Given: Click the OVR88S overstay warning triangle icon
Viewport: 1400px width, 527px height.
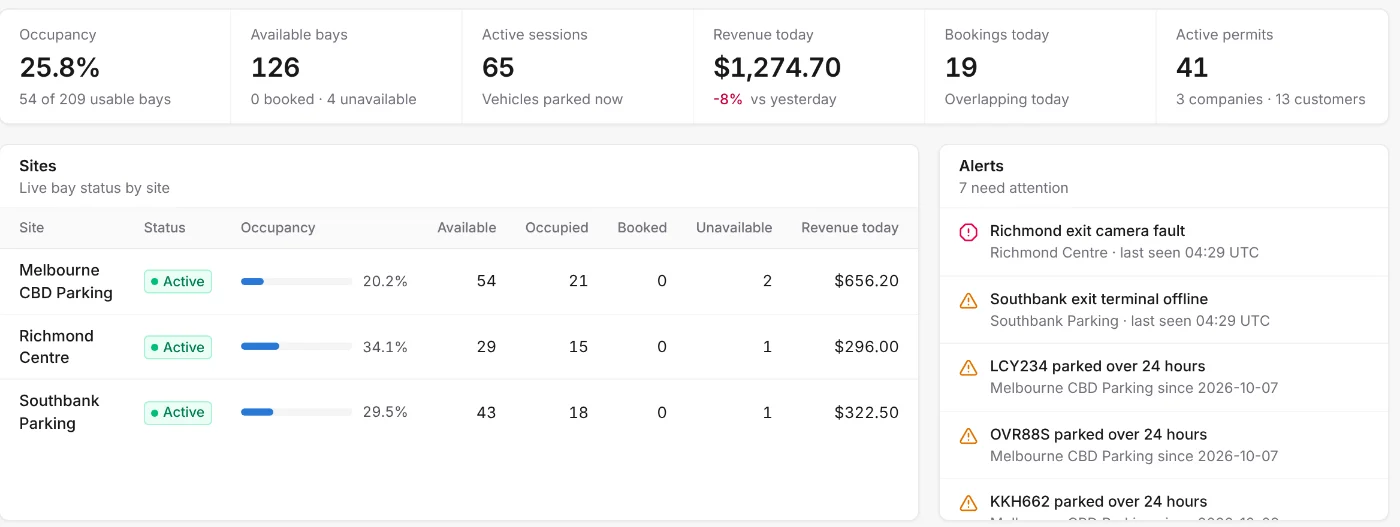Looking at the screenshot, I should point(968,435).
